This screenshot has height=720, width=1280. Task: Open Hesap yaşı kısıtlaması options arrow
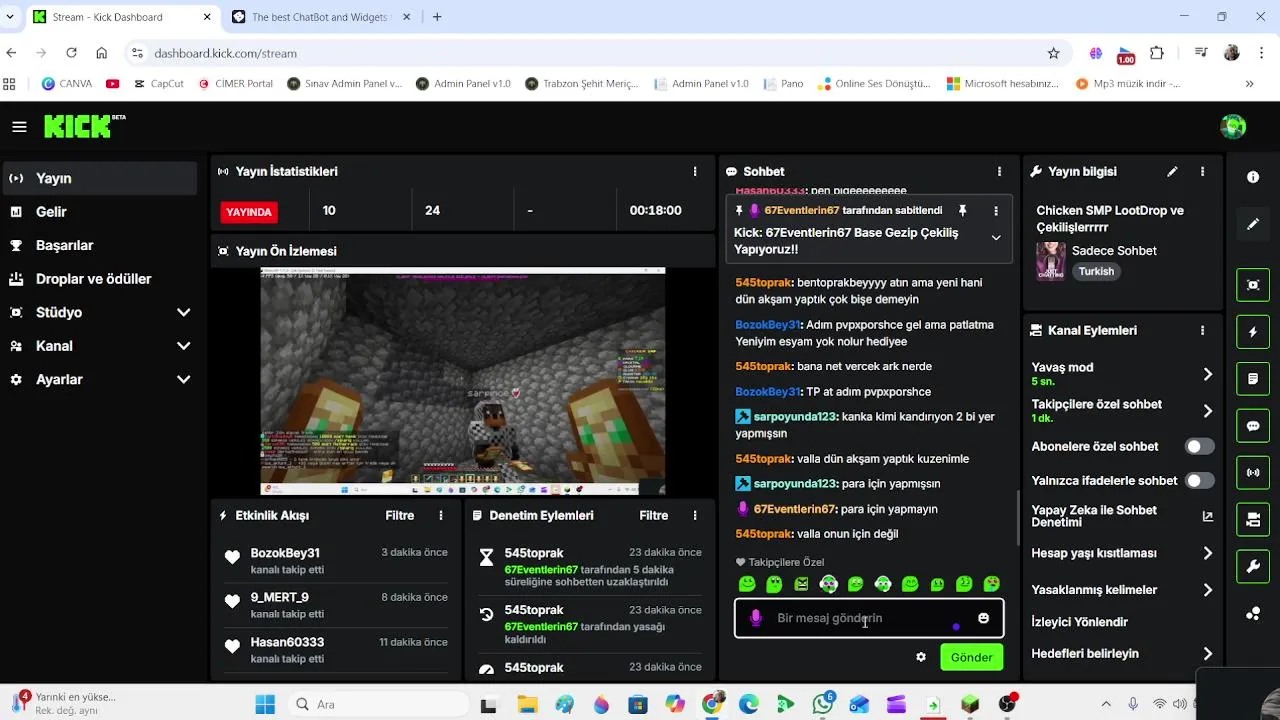click(x=1207, y=553)
